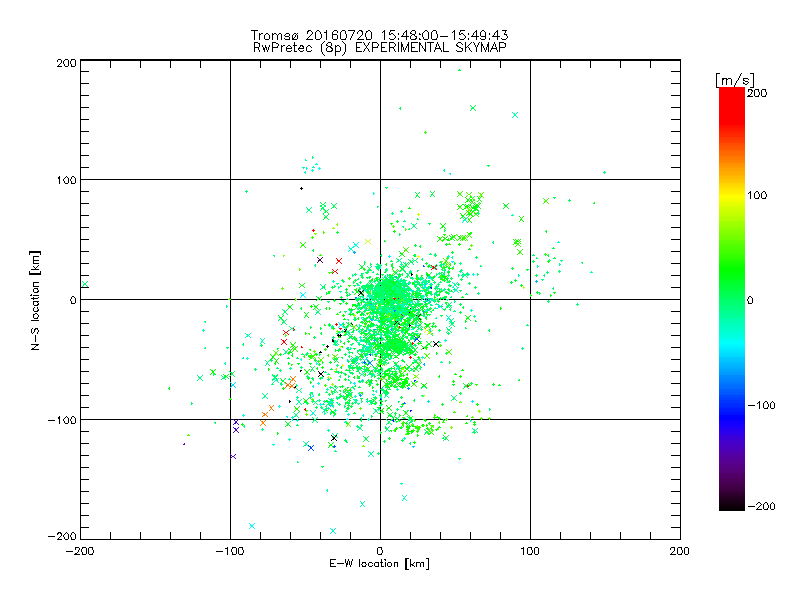Click the colorbar label '-200' at the bottom
The width and height of the screenshot is (800, 600).
pyautogui.click(x=761, y=506)
